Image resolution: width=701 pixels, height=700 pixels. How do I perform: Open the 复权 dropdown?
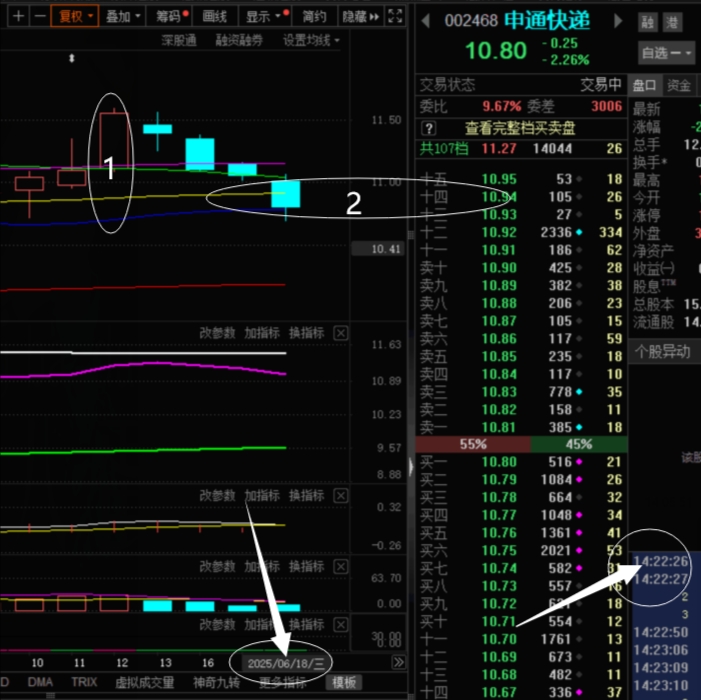[75, 17]
